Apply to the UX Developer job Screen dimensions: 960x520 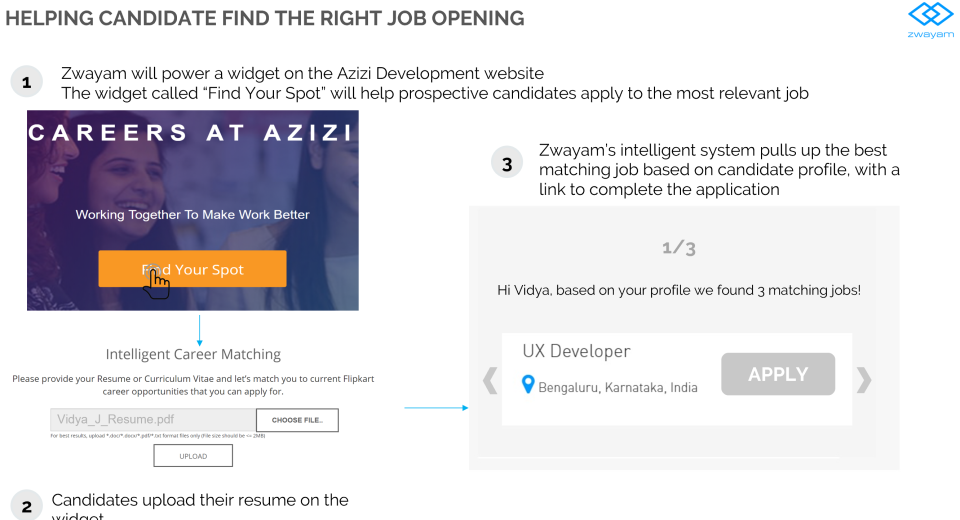(778, 374)
